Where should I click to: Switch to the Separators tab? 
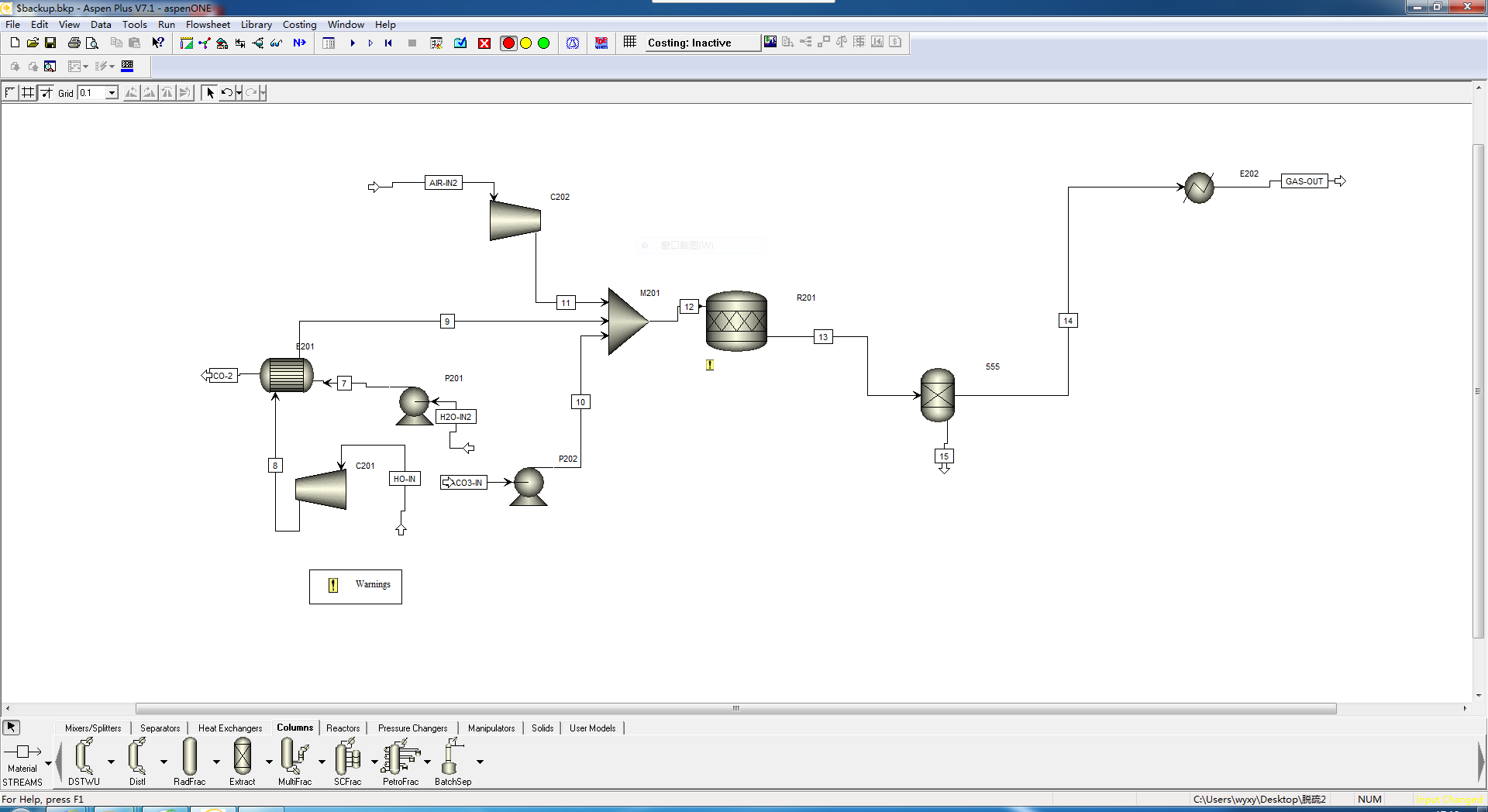(160, 728)
